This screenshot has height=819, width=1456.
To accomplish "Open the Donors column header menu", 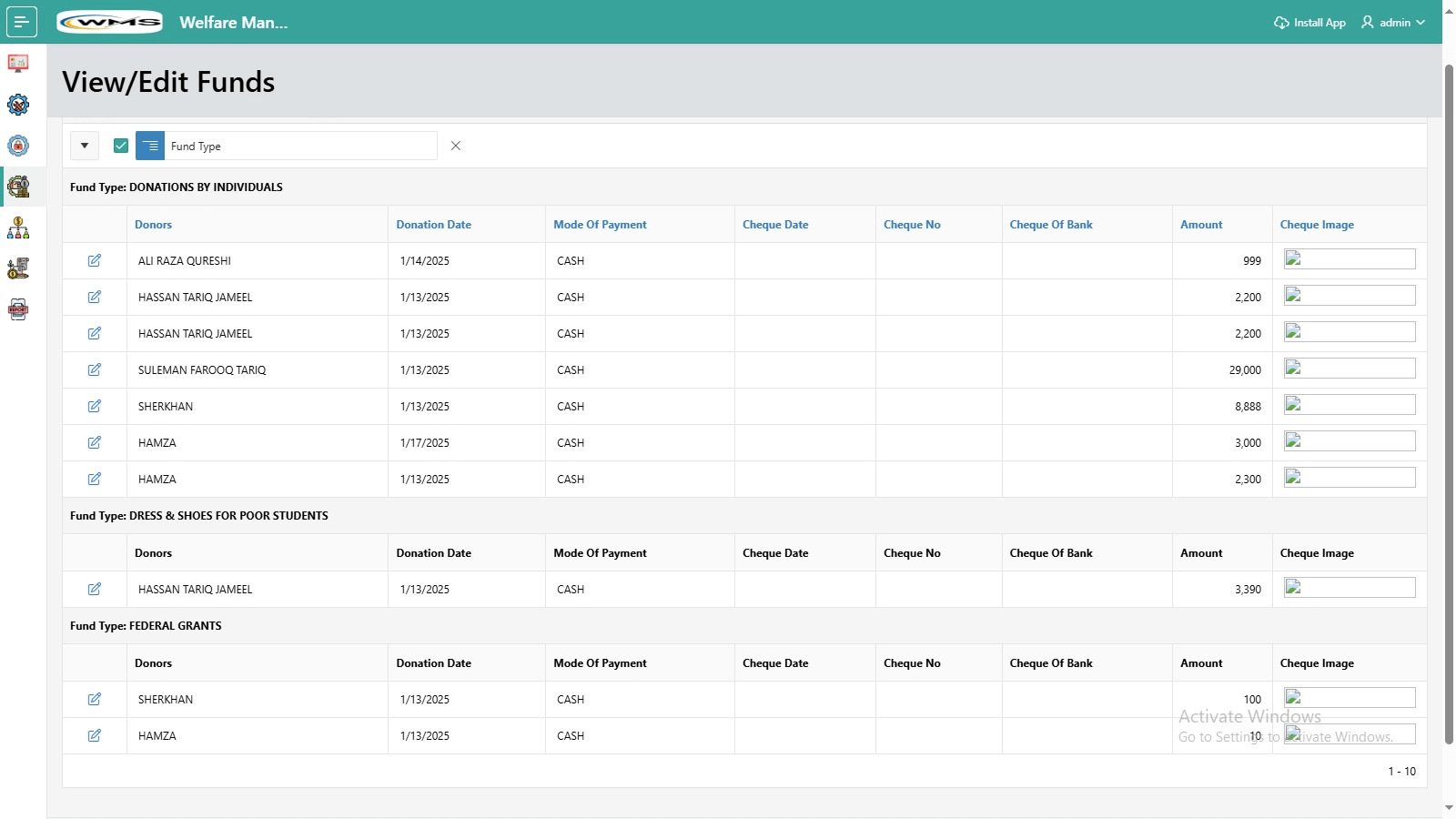I will click(x=153, y=225).
